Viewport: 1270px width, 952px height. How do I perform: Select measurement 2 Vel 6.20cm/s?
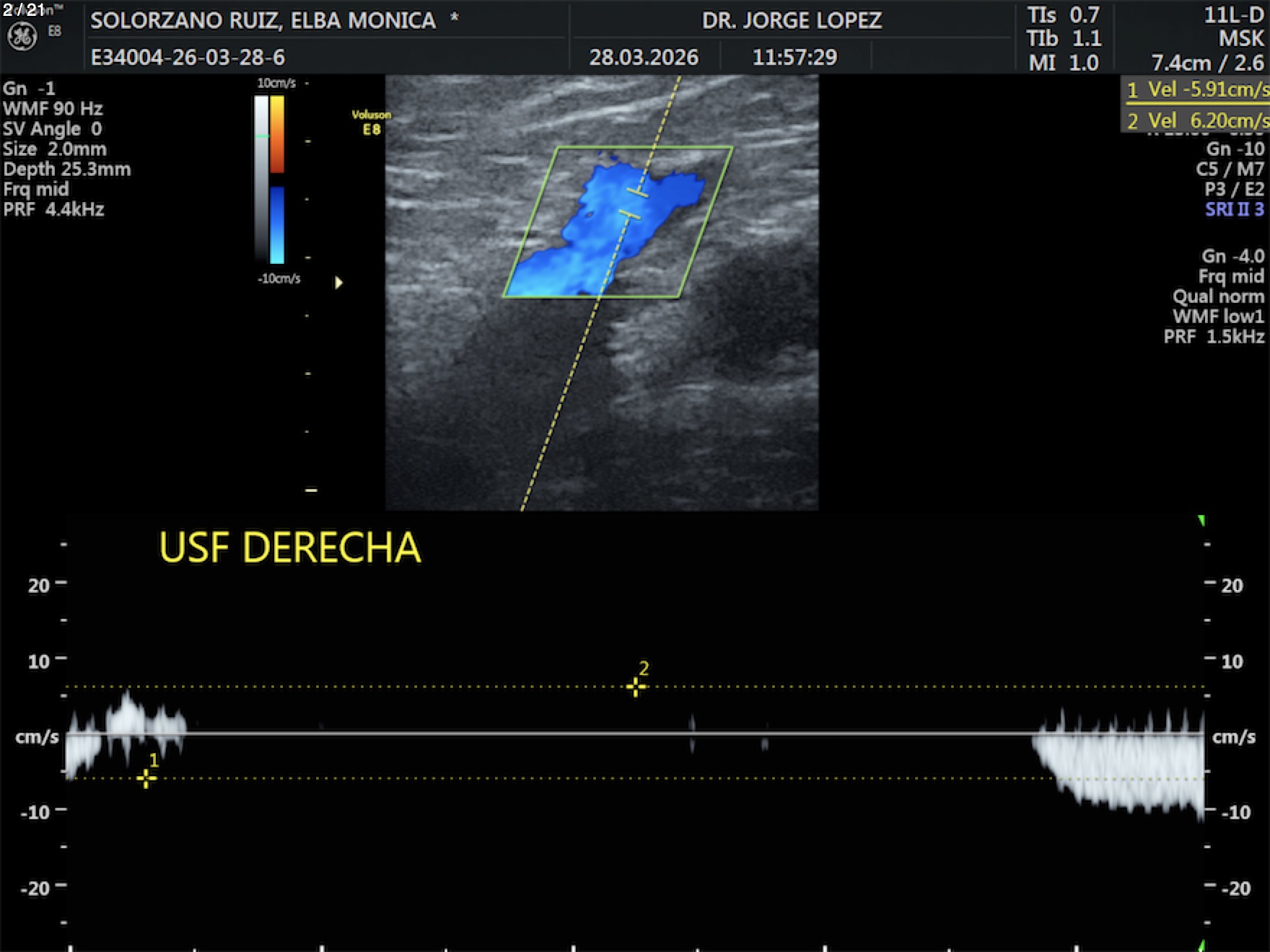pos(1196,120)
